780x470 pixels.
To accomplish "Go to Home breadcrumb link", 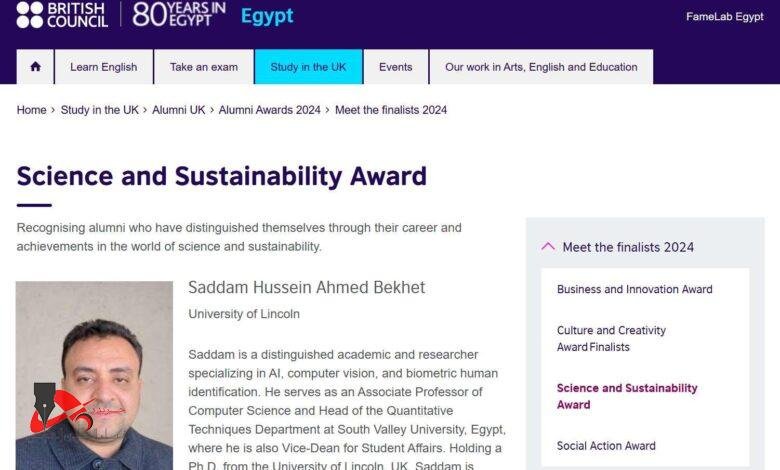I will pyautogui.click(x=32, y=110).
